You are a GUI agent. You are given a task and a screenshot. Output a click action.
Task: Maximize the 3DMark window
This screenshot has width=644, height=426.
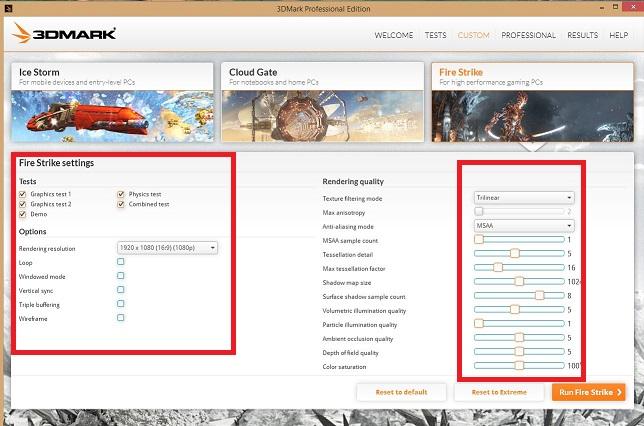[615, 7]
